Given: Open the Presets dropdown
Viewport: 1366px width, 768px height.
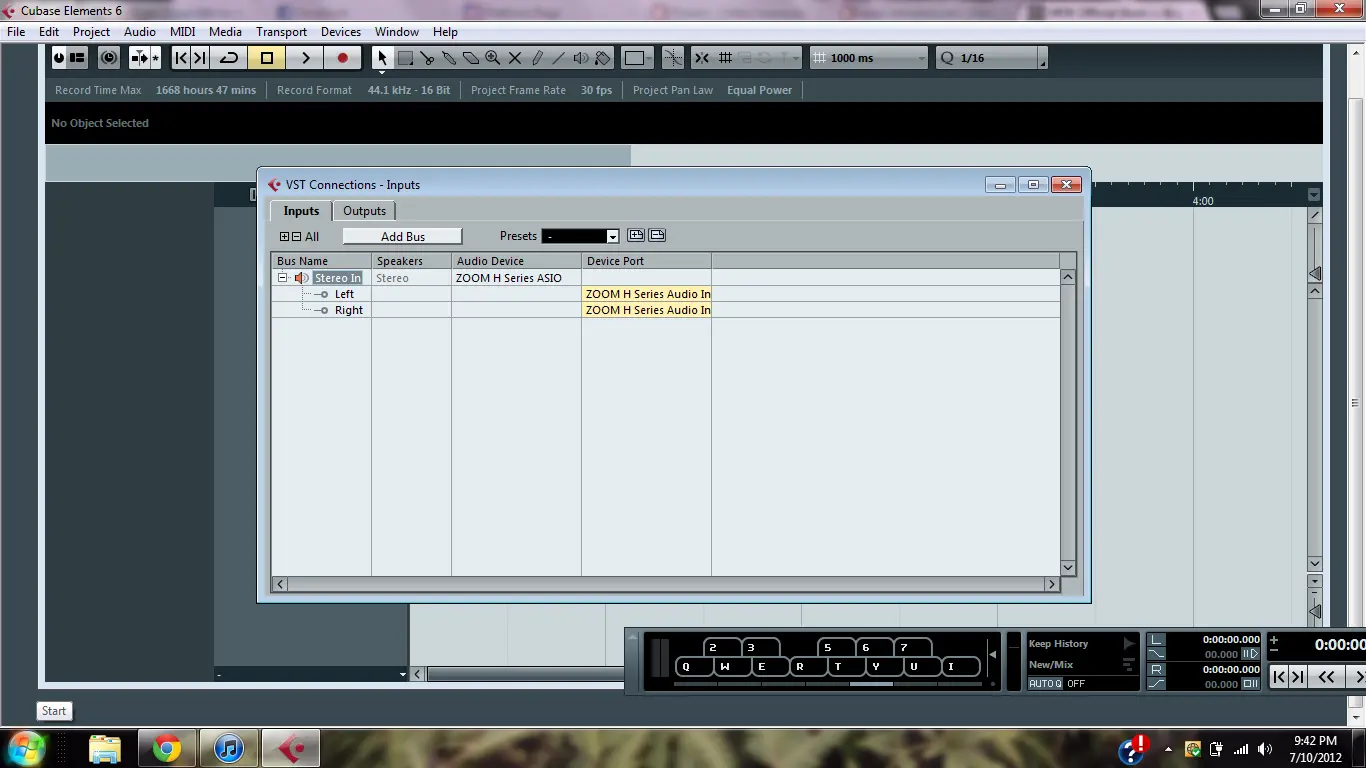Looking at the screenshot, I should [x=580, y=237].
